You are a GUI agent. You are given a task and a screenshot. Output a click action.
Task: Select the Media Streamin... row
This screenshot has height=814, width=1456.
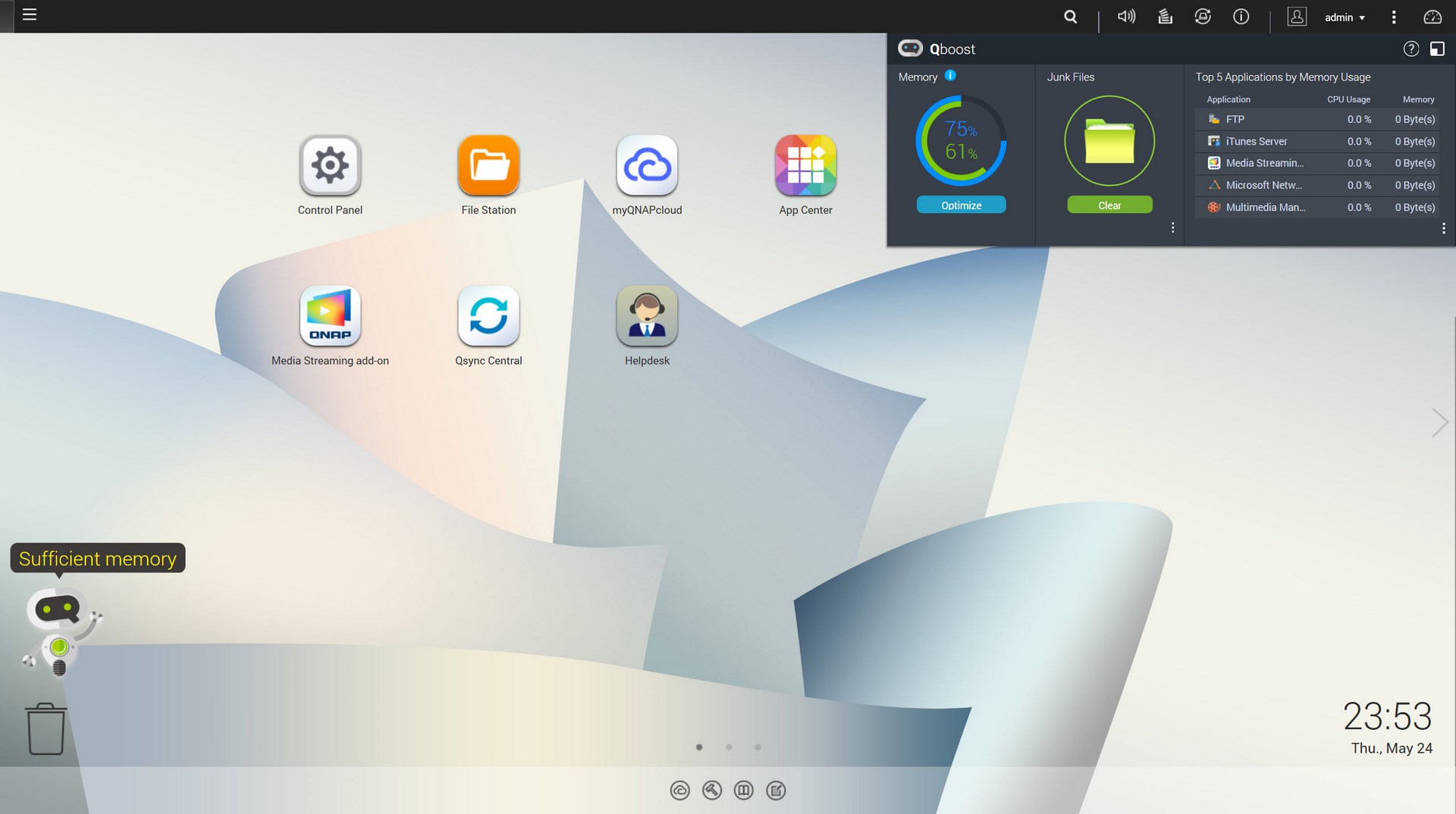pos(1317,164)
